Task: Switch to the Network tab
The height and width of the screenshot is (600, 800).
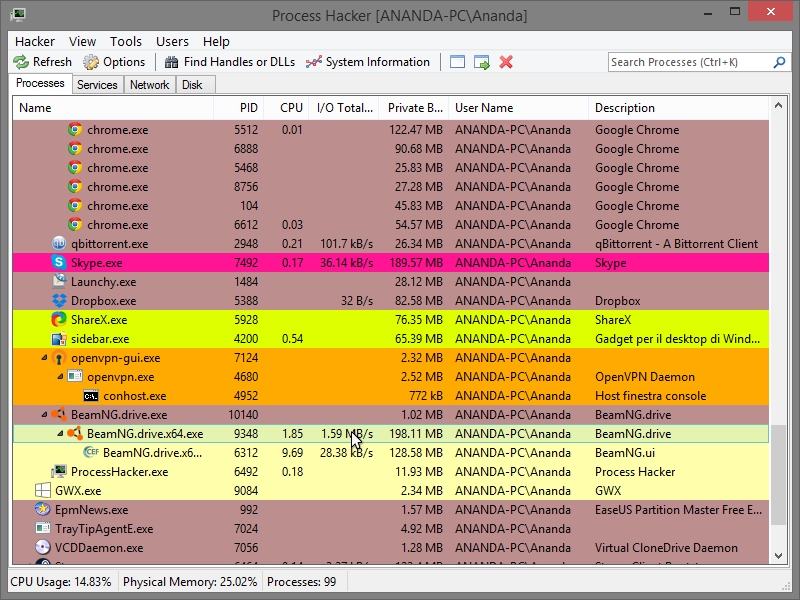Action: pyautogui.click(x=149, y=85)
